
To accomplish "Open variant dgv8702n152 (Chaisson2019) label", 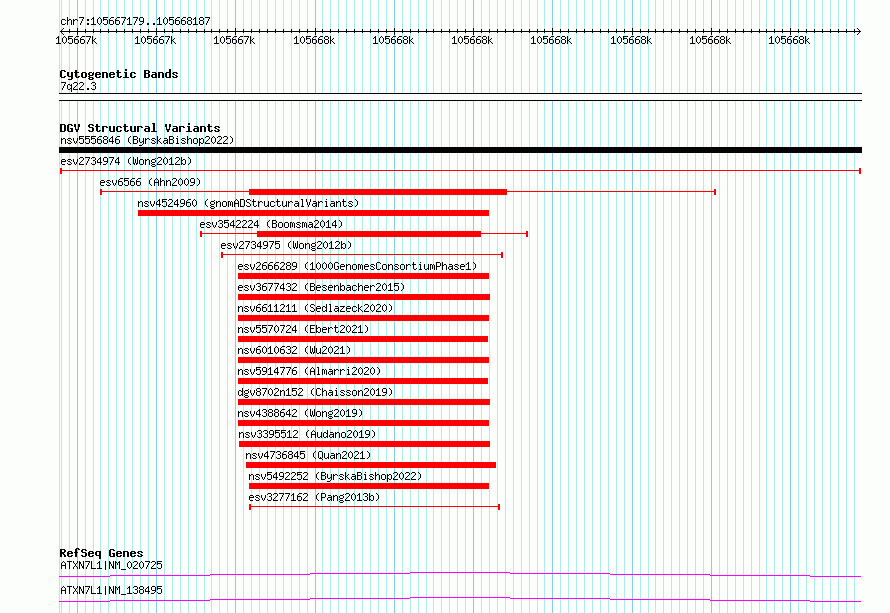I will [x=315, y=392].
